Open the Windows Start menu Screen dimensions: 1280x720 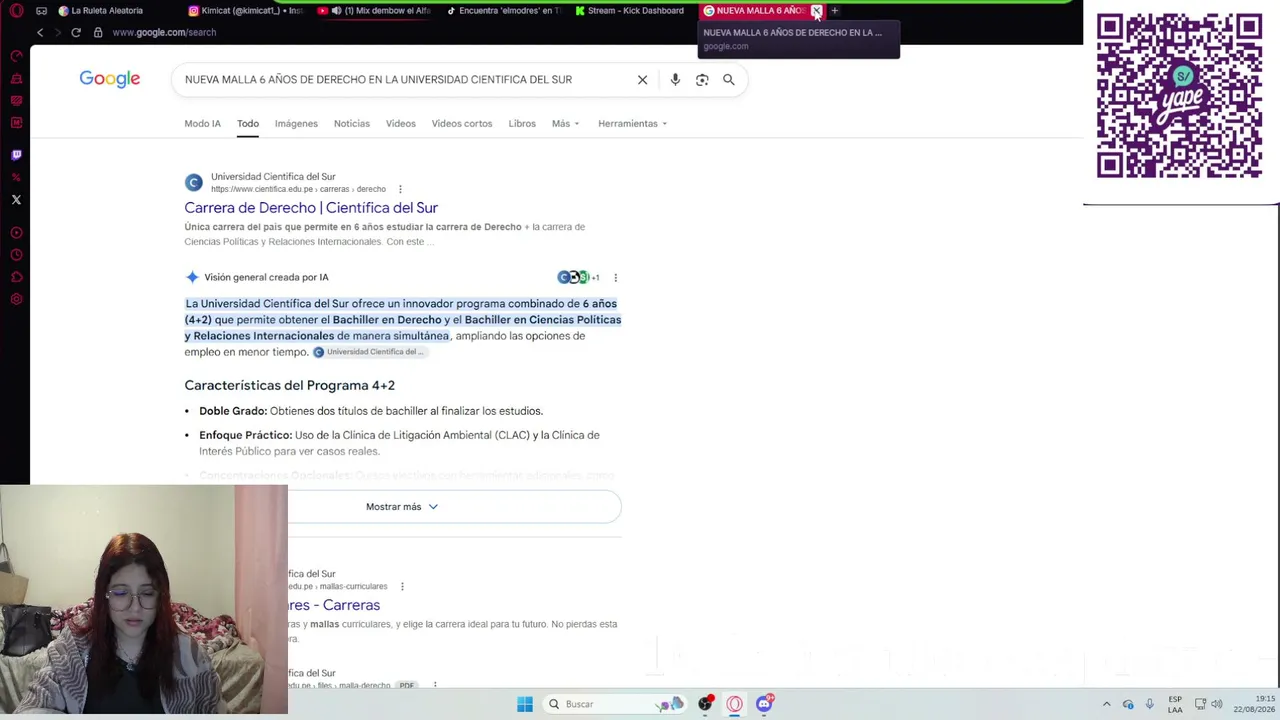525,704
